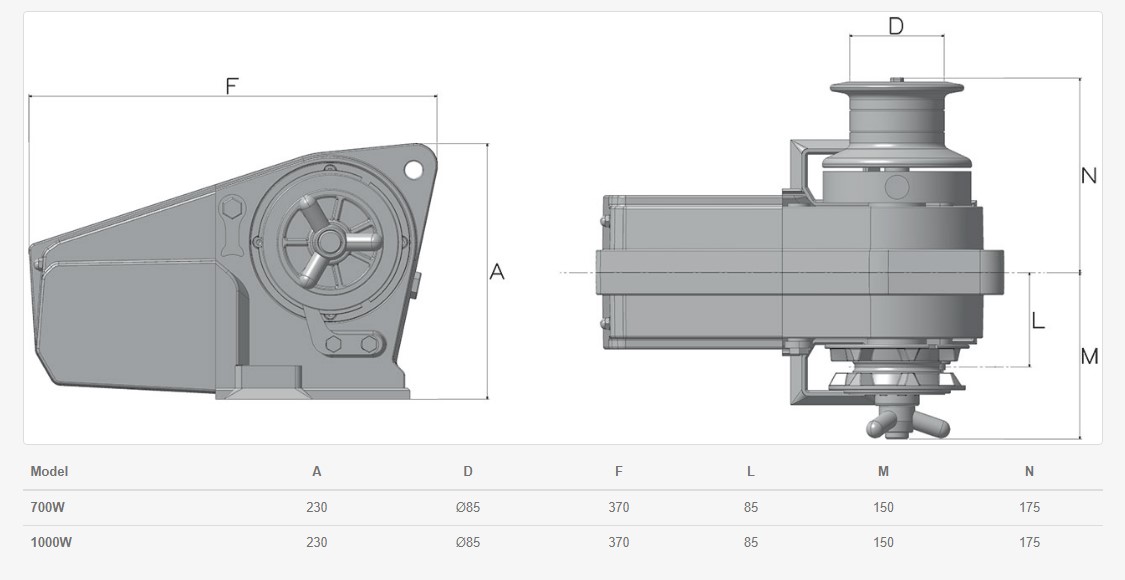
Task: Select the 700W model row label
Action: (47, 508)
